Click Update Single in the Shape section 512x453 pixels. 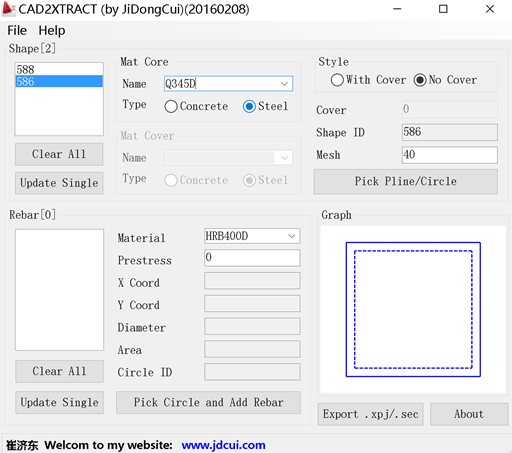[x=59, y=183]
